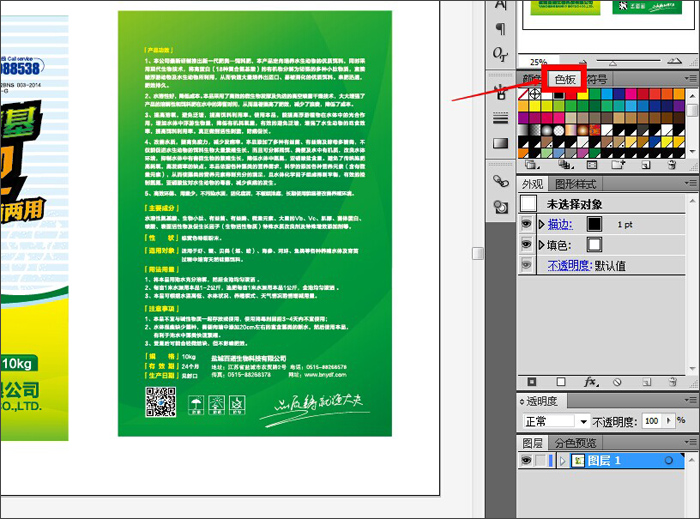Switch to the 符号 tab
700x519 pixels.
[597, 79]
